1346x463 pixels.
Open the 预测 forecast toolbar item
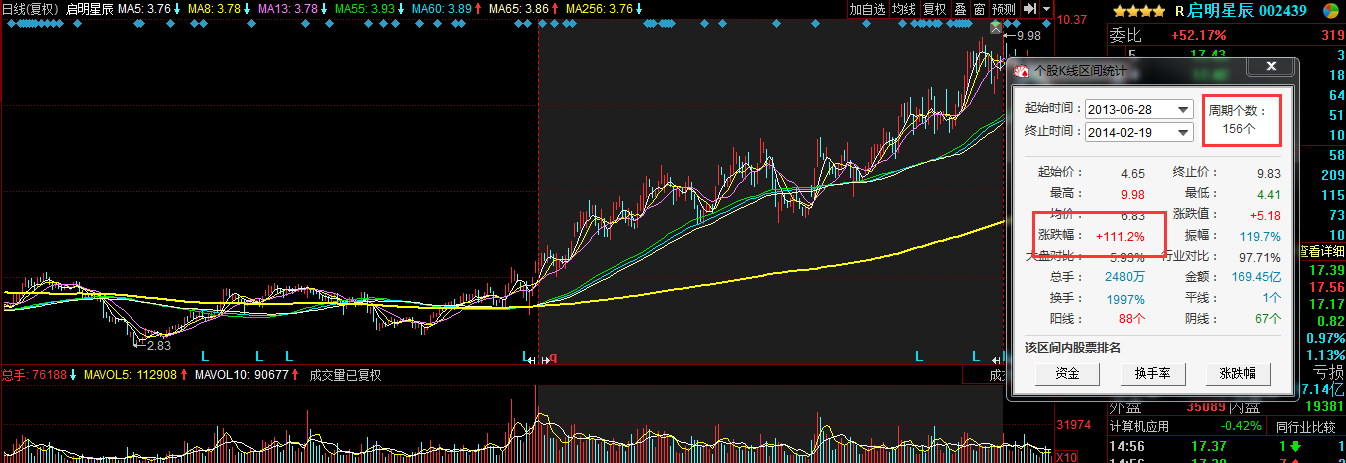click(x=1003, y=9)
